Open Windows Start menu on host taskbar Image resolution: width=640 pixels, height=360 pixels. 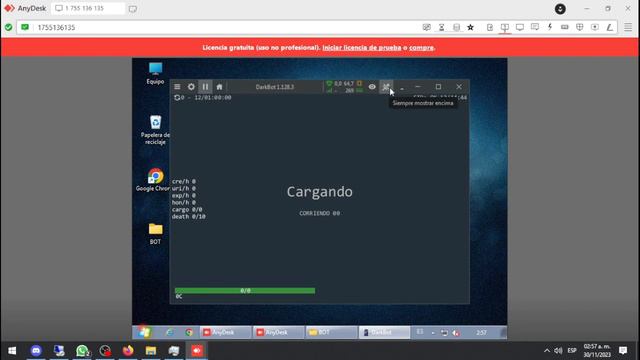click(12, 351)
